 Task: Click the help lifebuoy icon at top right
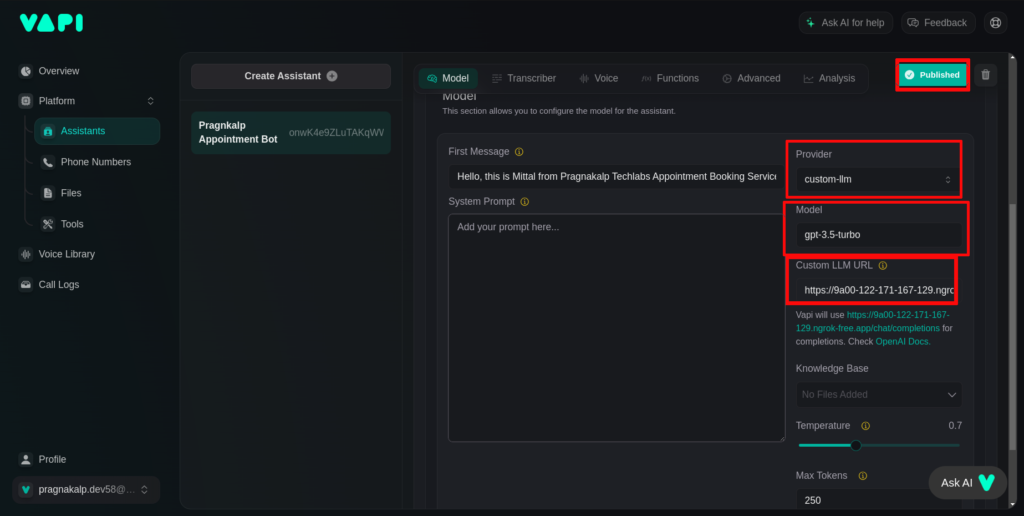pos(995,23)
